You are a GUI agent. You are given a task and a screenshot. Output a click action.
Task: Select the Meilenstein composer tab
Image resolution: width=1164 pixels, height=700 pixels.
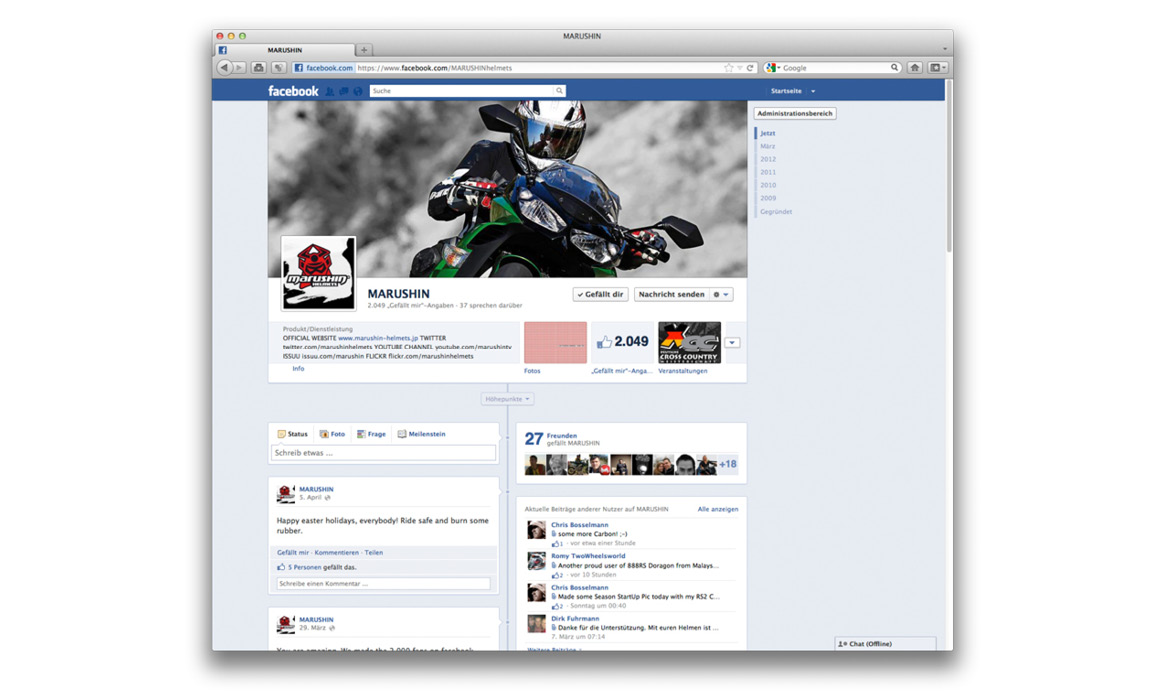coord(421,434)
